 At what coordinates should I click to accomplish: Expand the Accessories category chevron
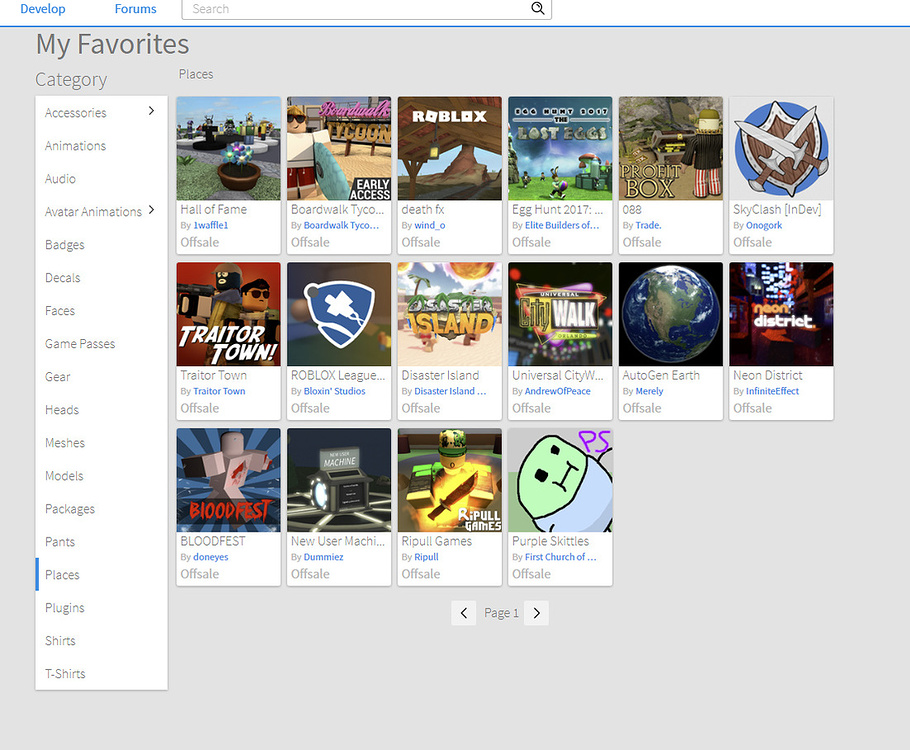pos(151,111)
